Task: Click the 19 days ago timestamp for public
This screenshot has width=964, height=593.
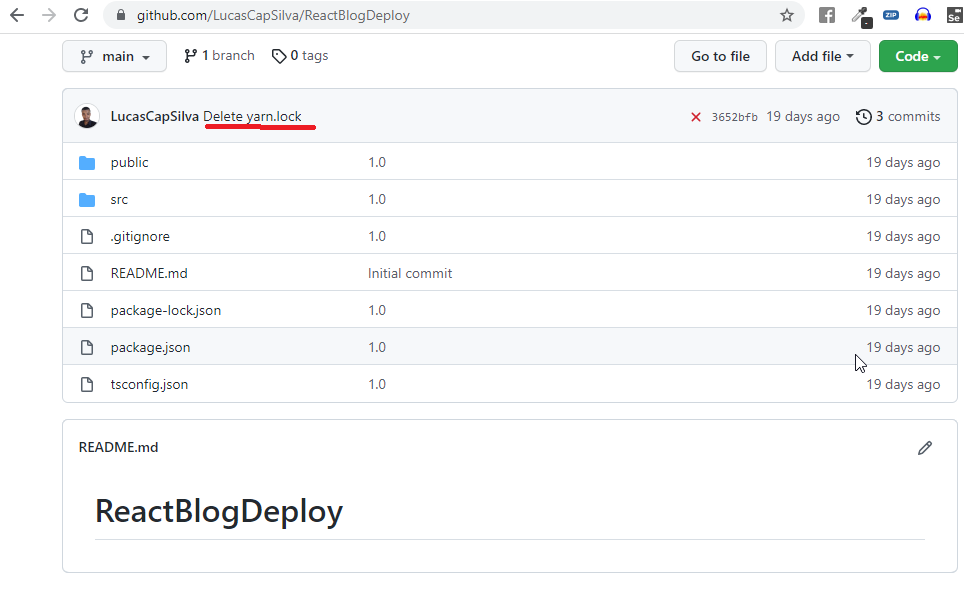Action: click(x=903, y=162)
